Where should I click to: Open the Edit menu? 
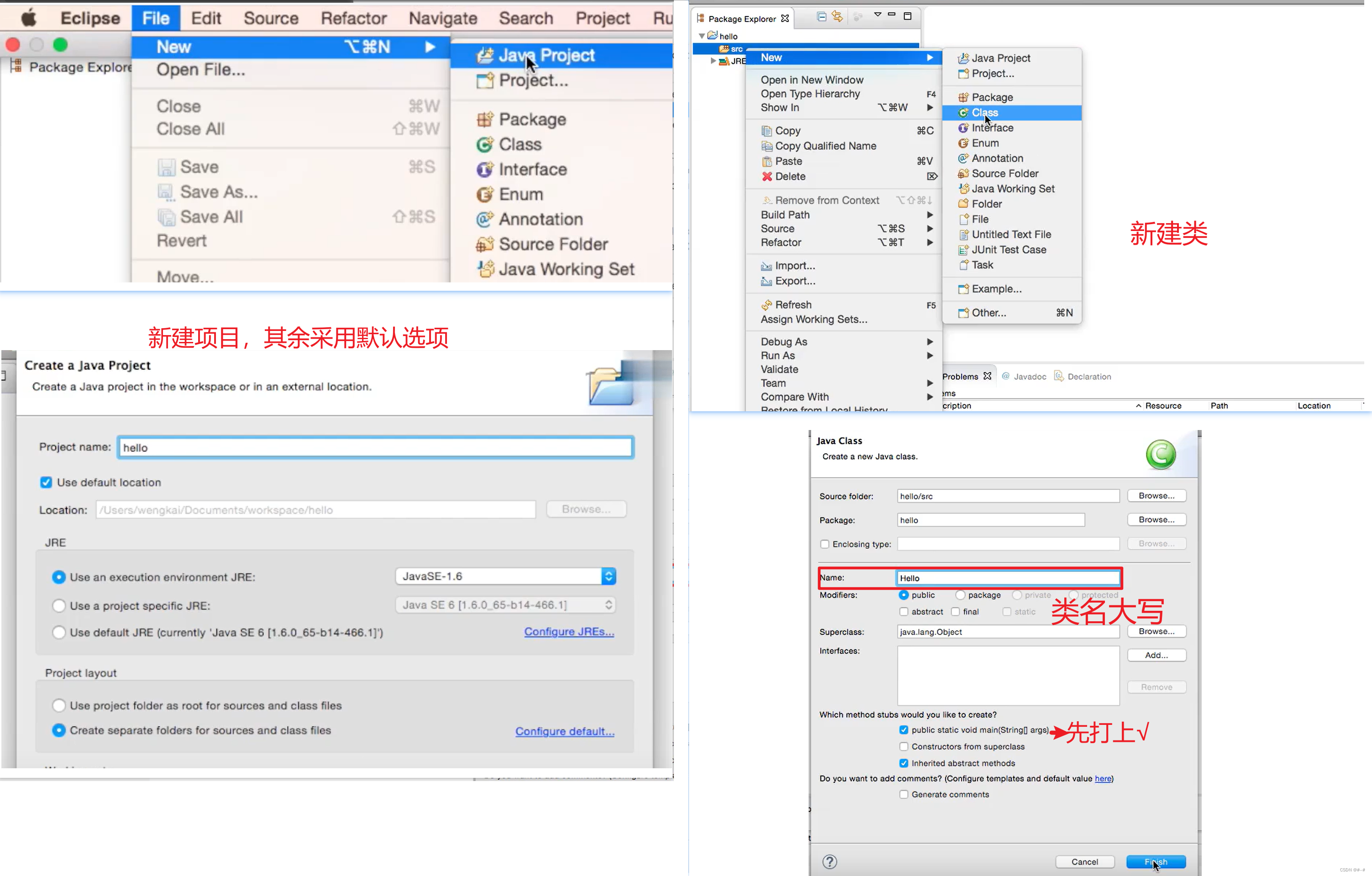point(206,18)
